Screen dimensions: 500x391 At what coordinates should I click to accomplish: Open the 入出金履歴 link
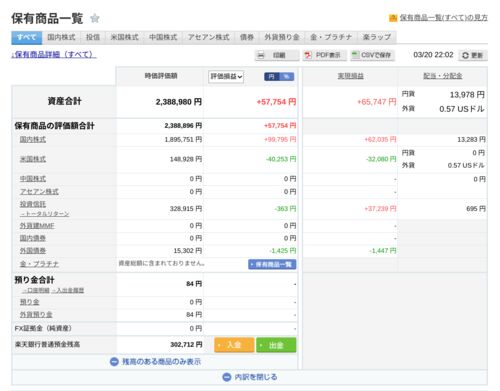pyautogui.click(x=68, y=291)
